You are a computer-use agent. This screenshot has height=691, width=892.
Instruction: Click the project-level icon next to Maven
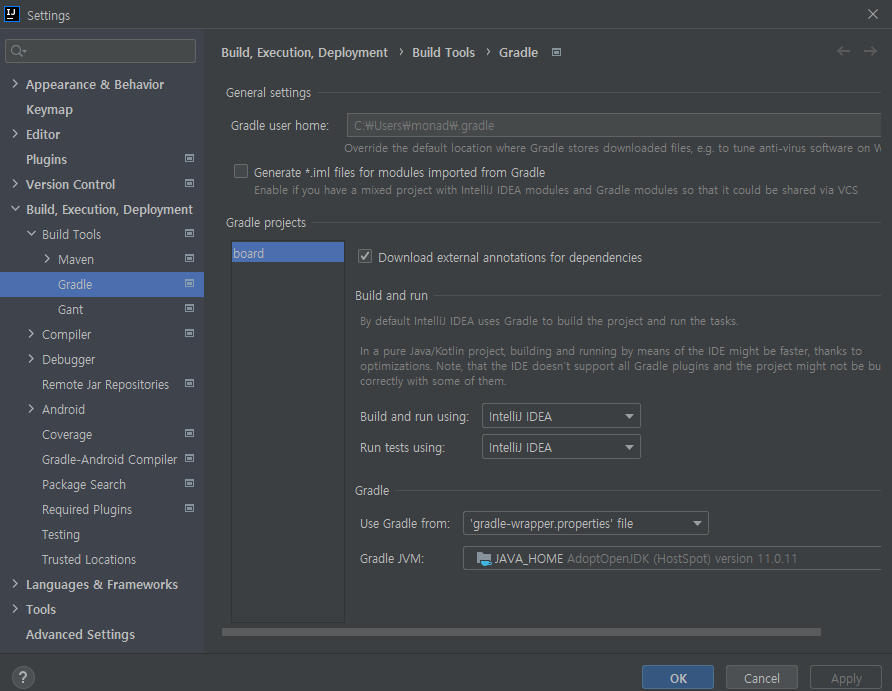click(x=189, y=258)
